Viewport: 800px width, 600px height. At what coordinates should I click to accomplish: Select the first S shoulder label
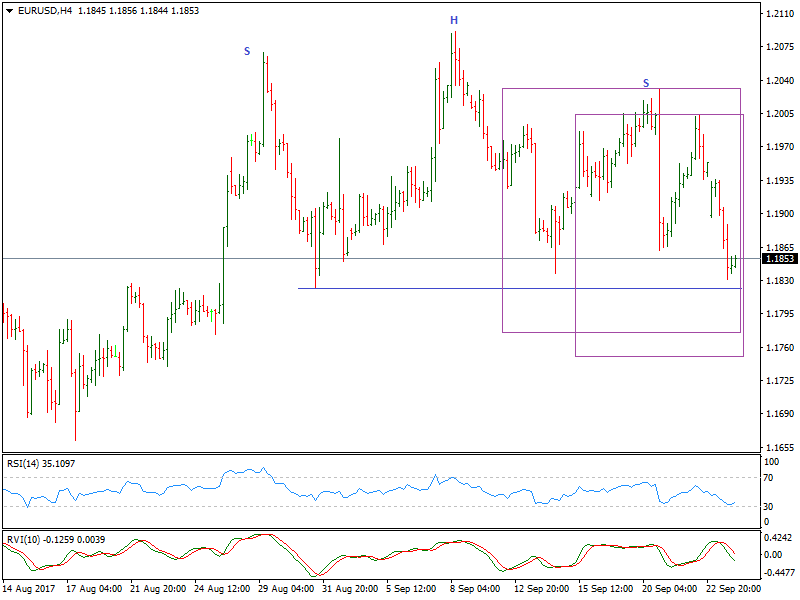click(247, 51)
